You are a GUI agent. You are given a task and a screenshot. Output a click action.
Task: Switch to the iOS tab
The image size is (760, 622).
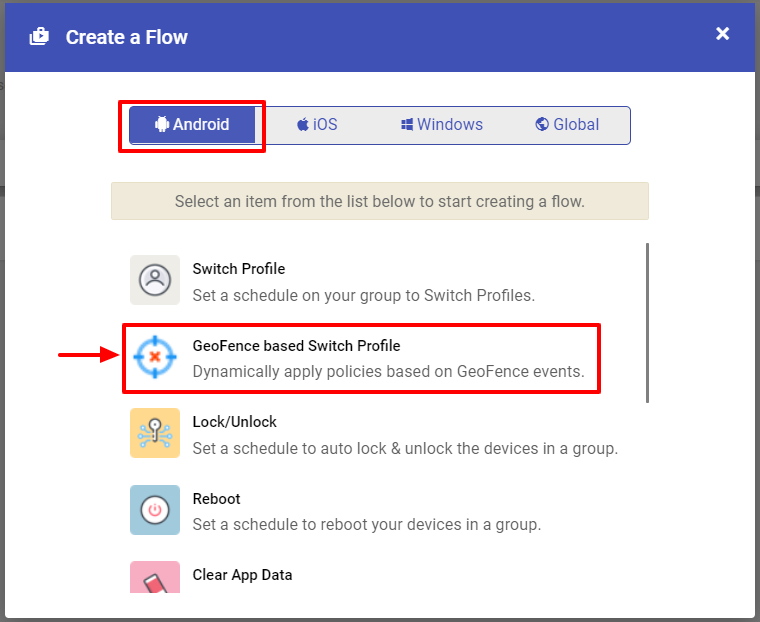317,125
